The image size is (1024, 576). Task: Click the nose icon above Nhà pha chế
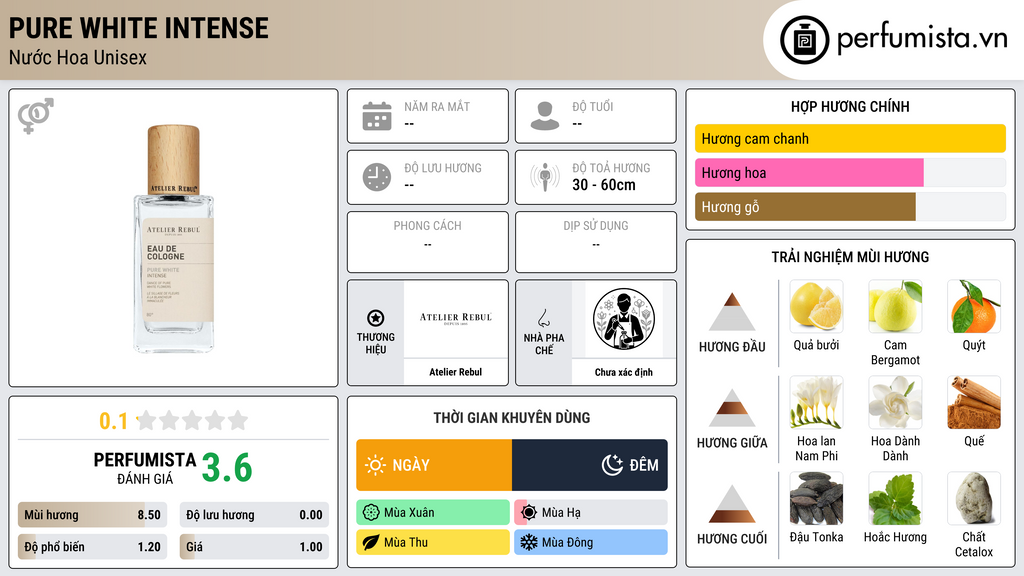pos(543,319)
